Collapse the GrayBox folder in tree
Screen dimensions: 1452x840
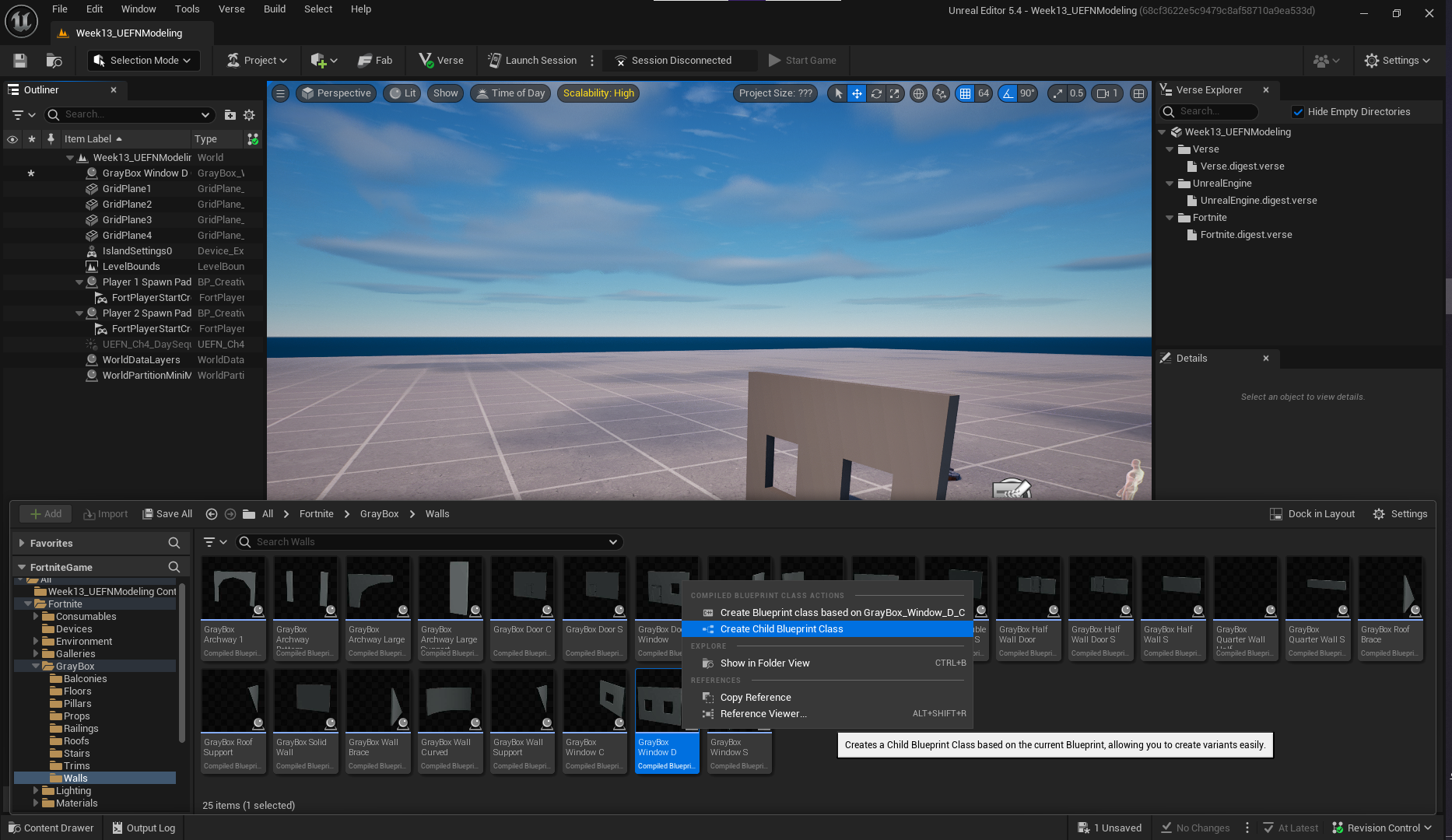[x=36, y=667]
